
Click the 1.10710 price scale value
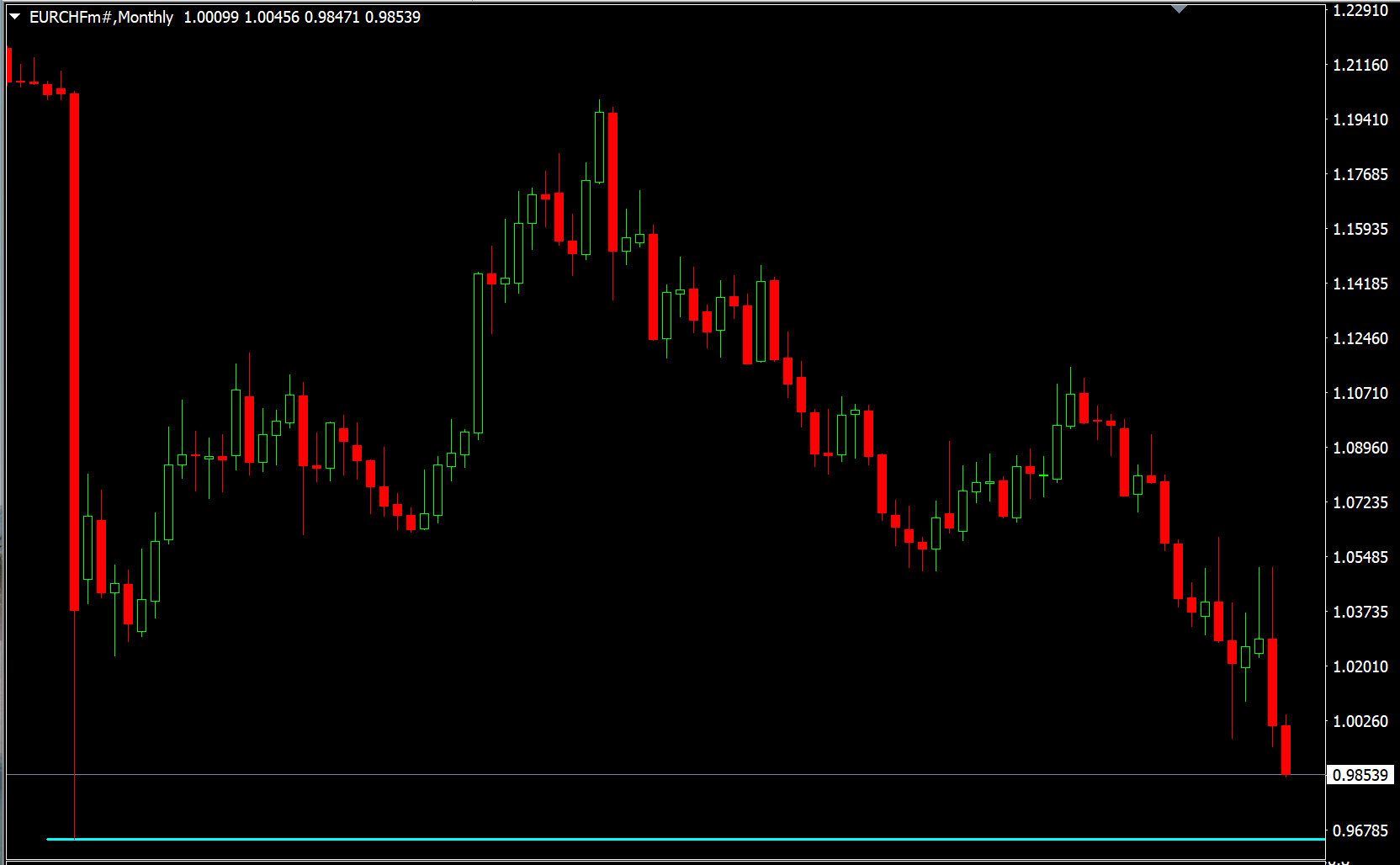point(1360,393)
